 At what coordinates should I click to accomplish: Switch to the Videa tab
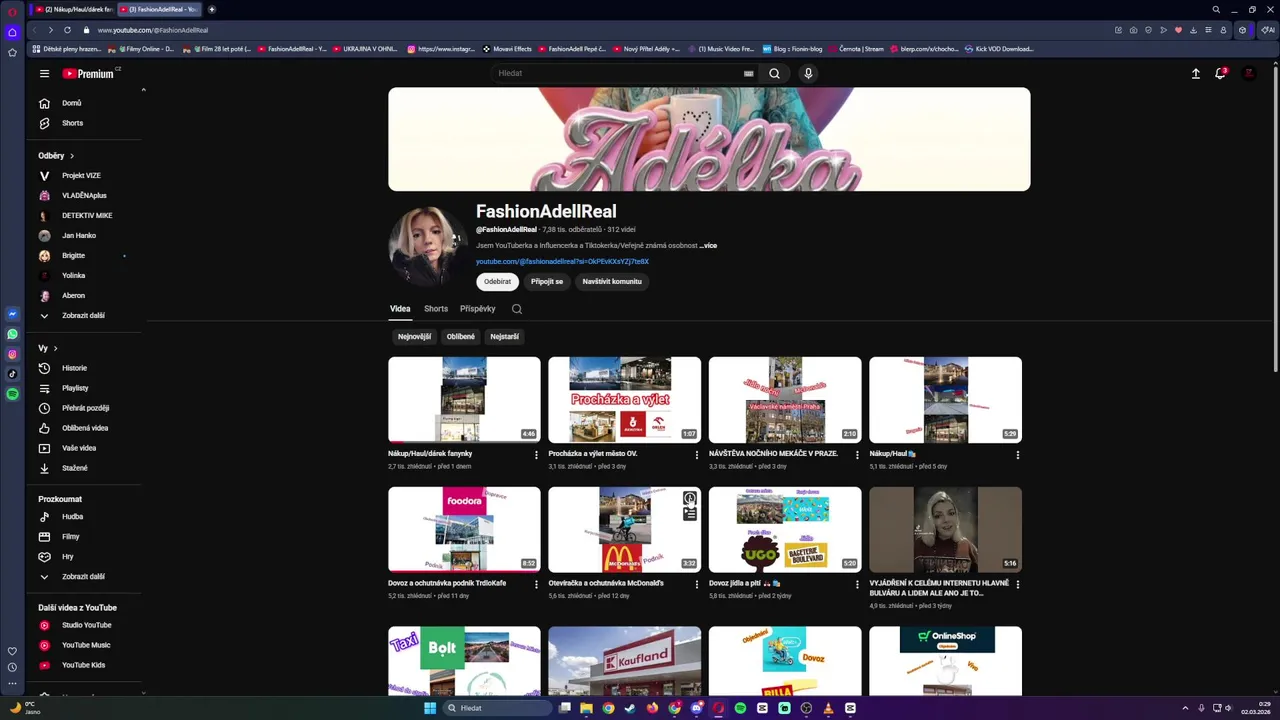click(x=400, y=309)
